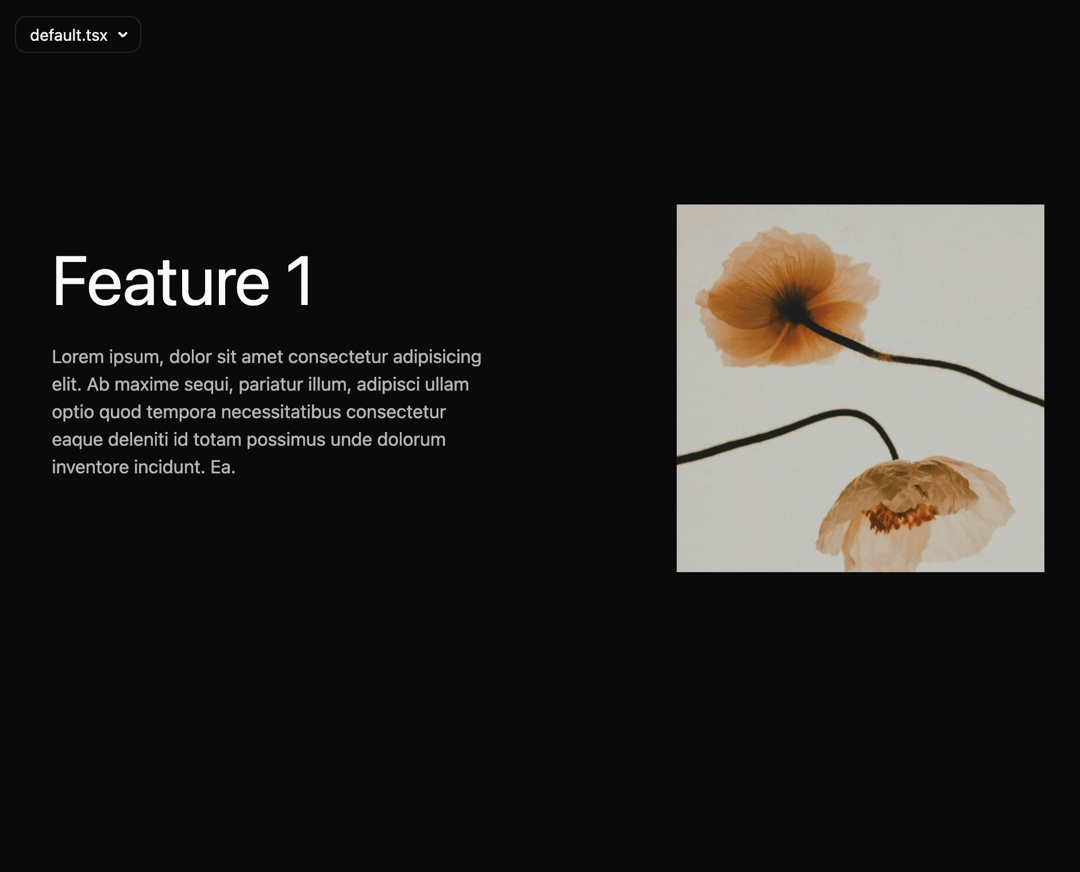Click the Feature 1 heading
The width and height of the screenshot is (1080, 872).
(183, 281)
